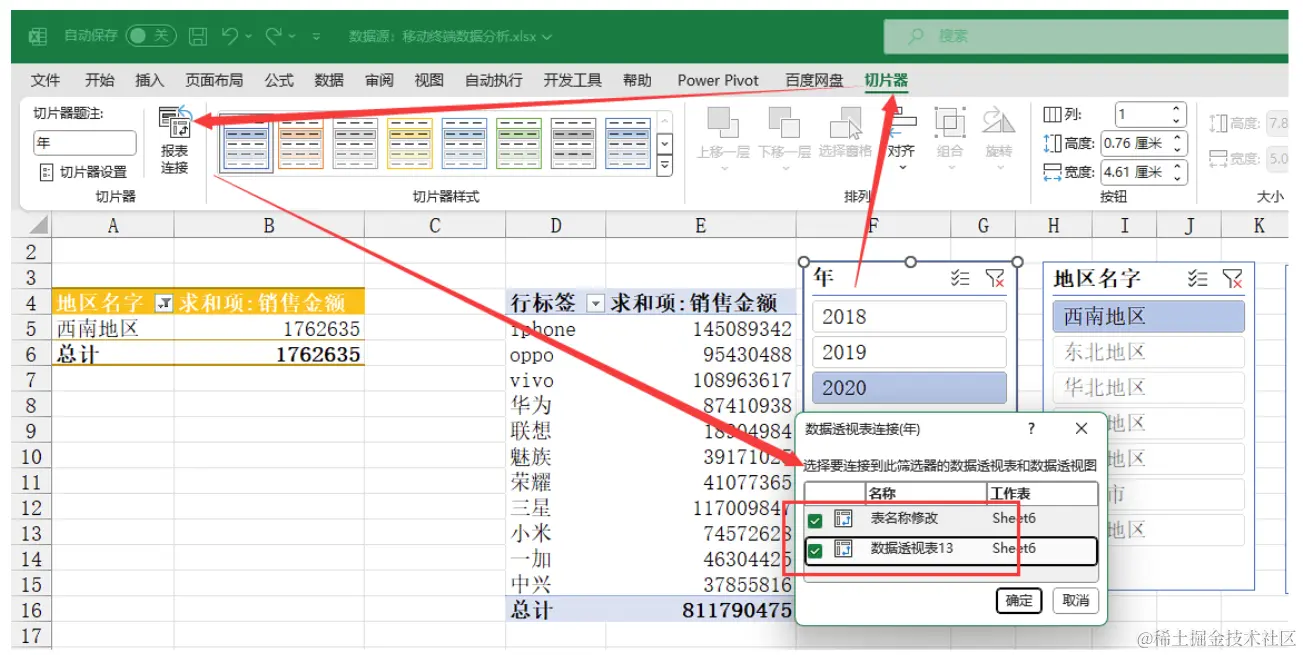Click the button 宽度 field 4.61 厘米
This screenshot has width=1303, height=655.
[x=1143, y=172]
